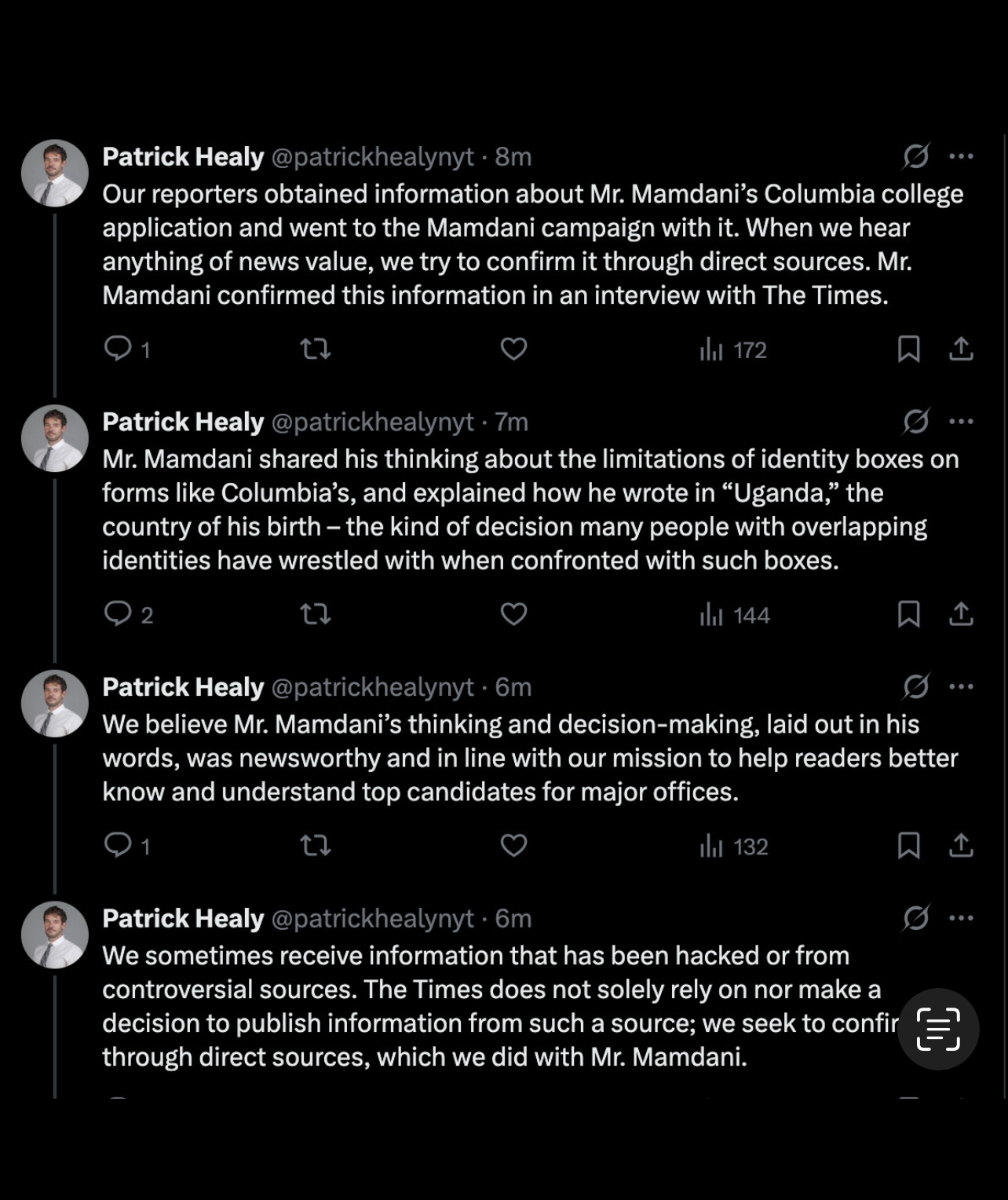Tap Patrick Healy's avatar on the 6m newsworthy tweet
Screen dimensions: 1008x1200
pos(54,704)
